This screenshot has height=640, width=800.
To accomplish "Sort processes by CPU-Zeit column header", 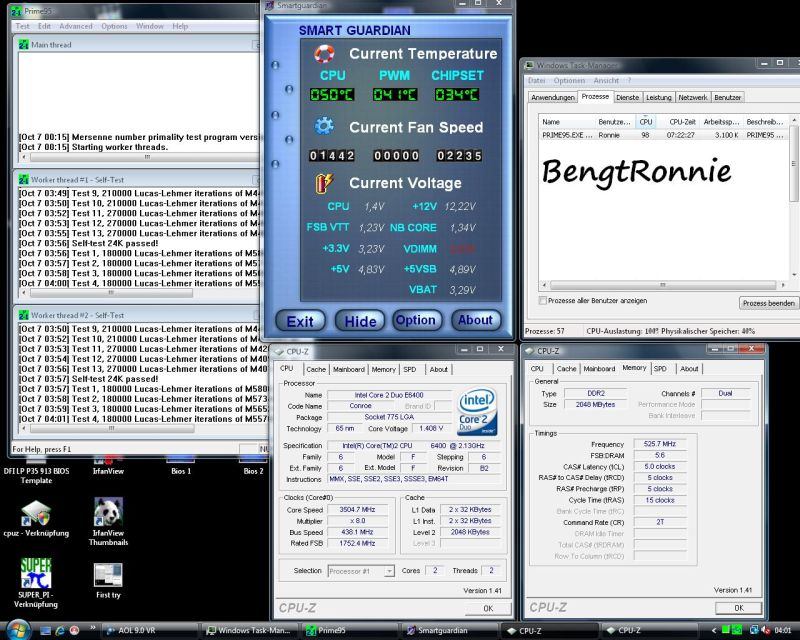I will [x=682, y=122].
